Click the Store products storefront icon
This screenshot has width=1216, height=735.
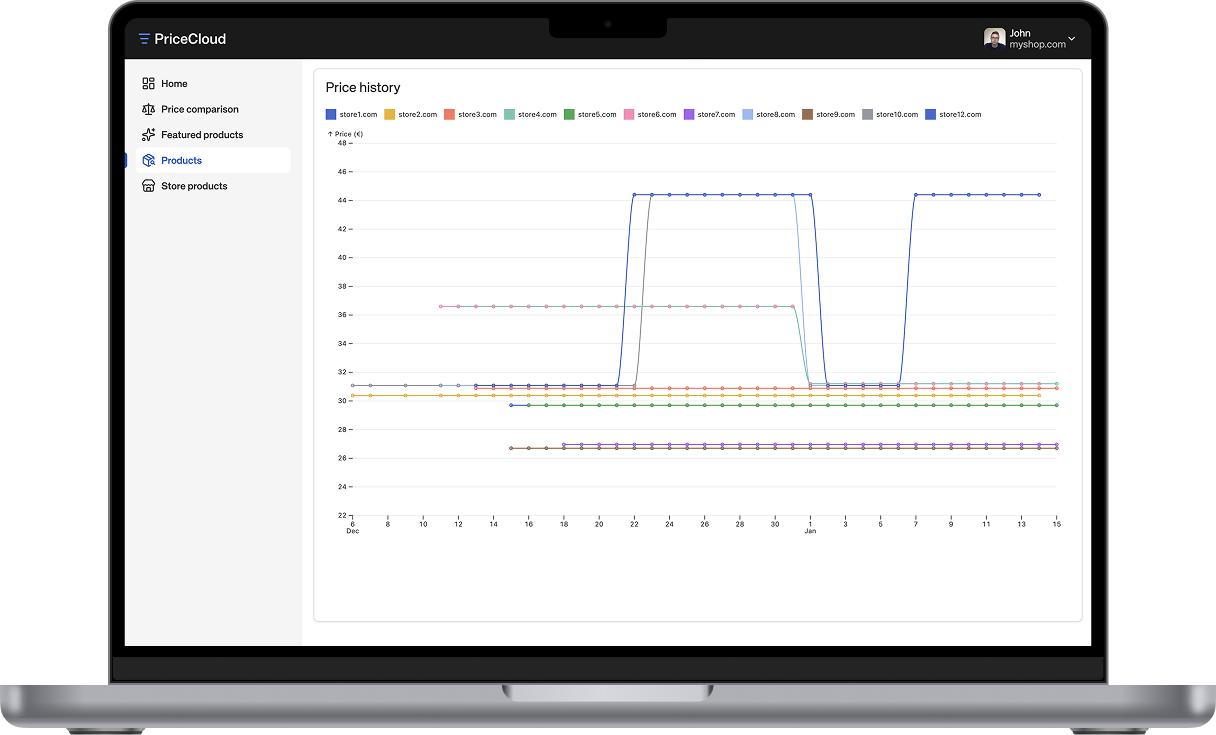pos(148,186)
